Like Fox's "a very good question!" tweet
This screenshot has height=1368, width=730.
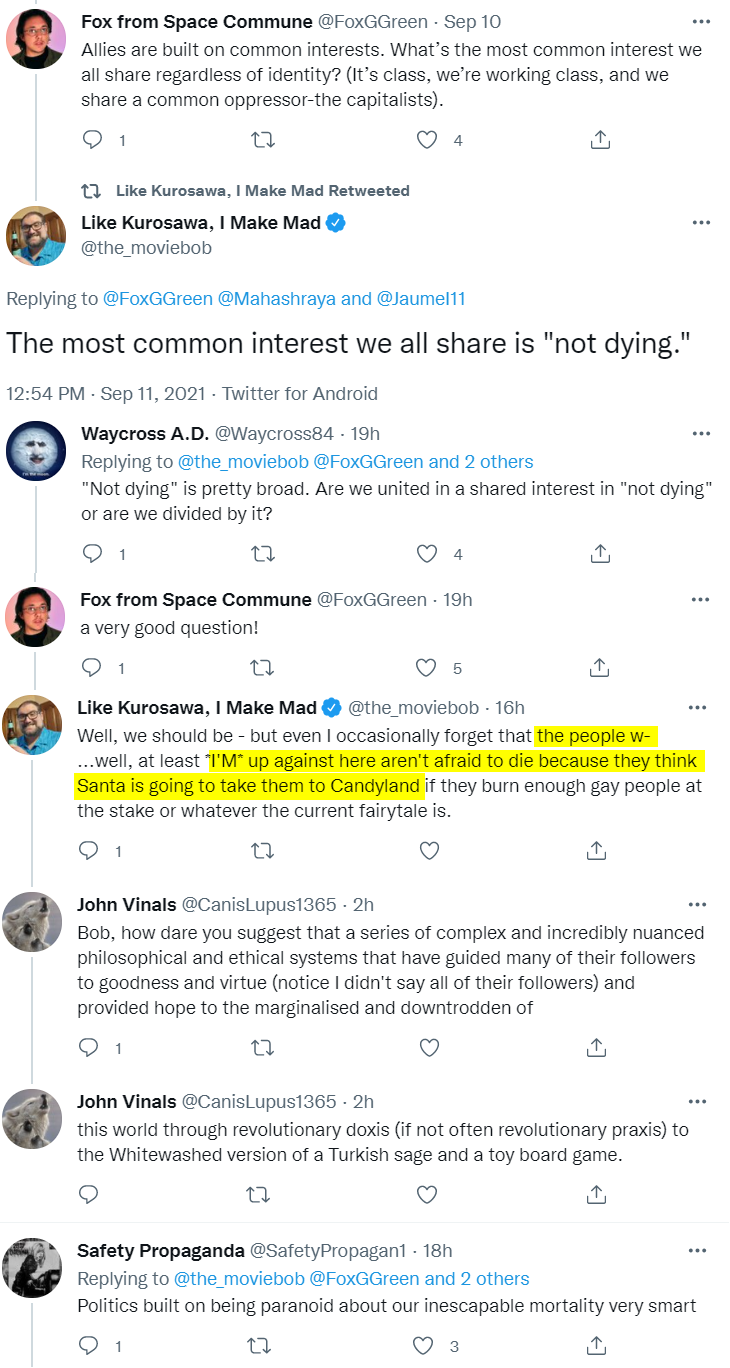tap(427, 667)
